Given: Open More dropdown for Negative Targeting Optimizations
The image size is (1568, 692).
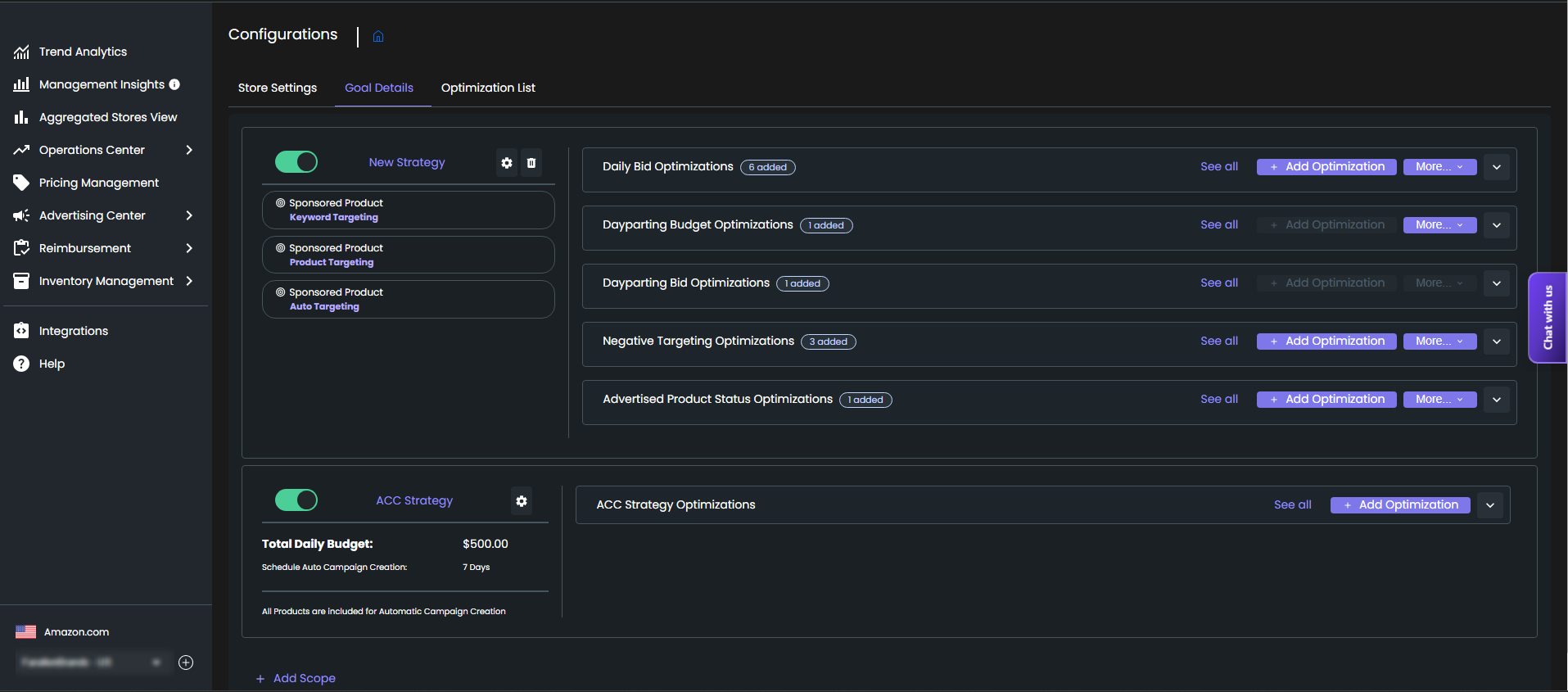Looking at the screenshot, I should (x=1439, y=341).
